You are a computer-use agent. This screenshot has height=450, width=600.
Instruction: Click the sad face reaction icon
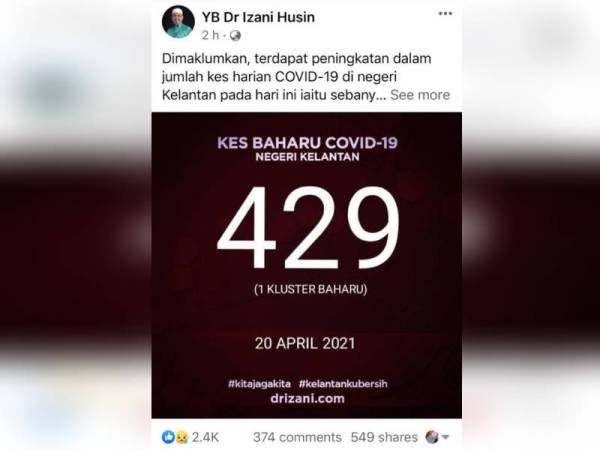181,437
